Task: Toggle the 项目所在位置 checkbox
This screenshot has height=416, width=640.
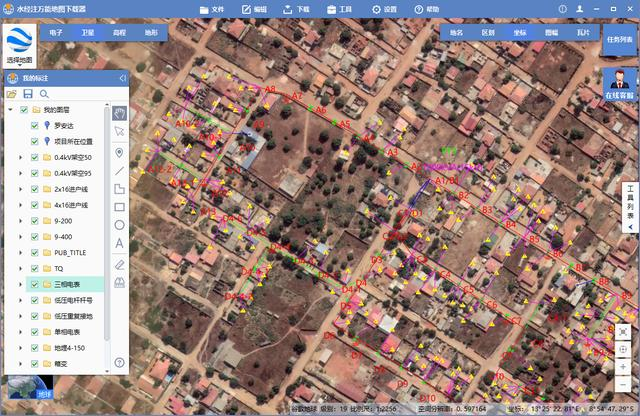Action: coord(35,141)
